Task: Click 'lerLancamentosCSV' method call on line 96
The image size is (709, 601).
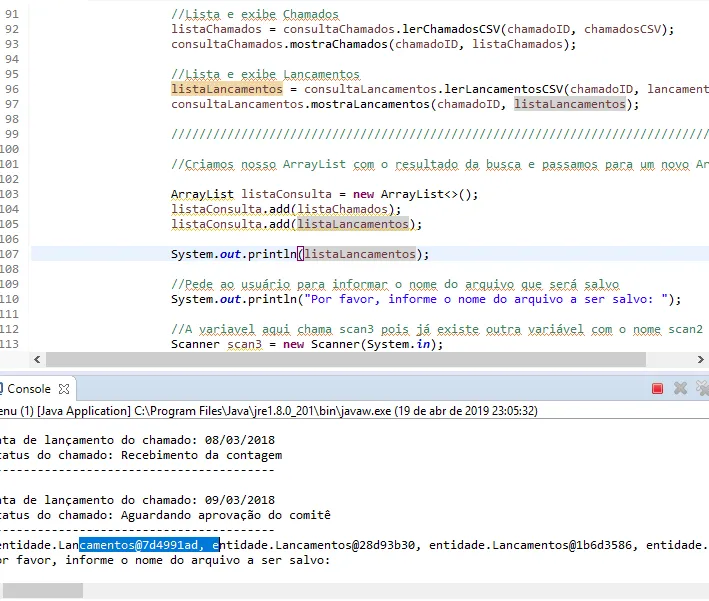Action: point(504,89)
